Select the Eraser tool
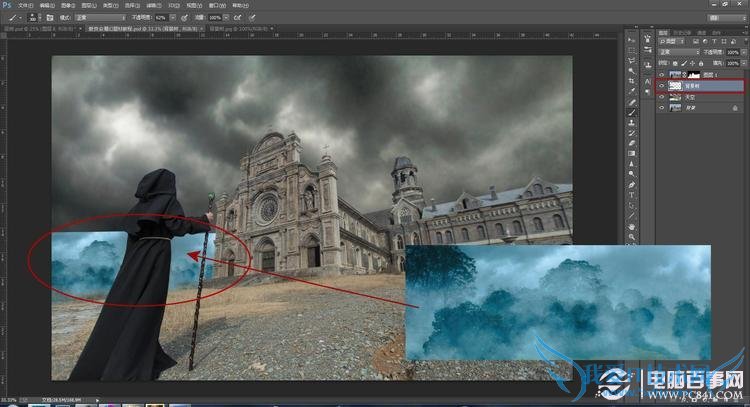Viewport: 750px width, 407px height. click(x=632, y=143)
